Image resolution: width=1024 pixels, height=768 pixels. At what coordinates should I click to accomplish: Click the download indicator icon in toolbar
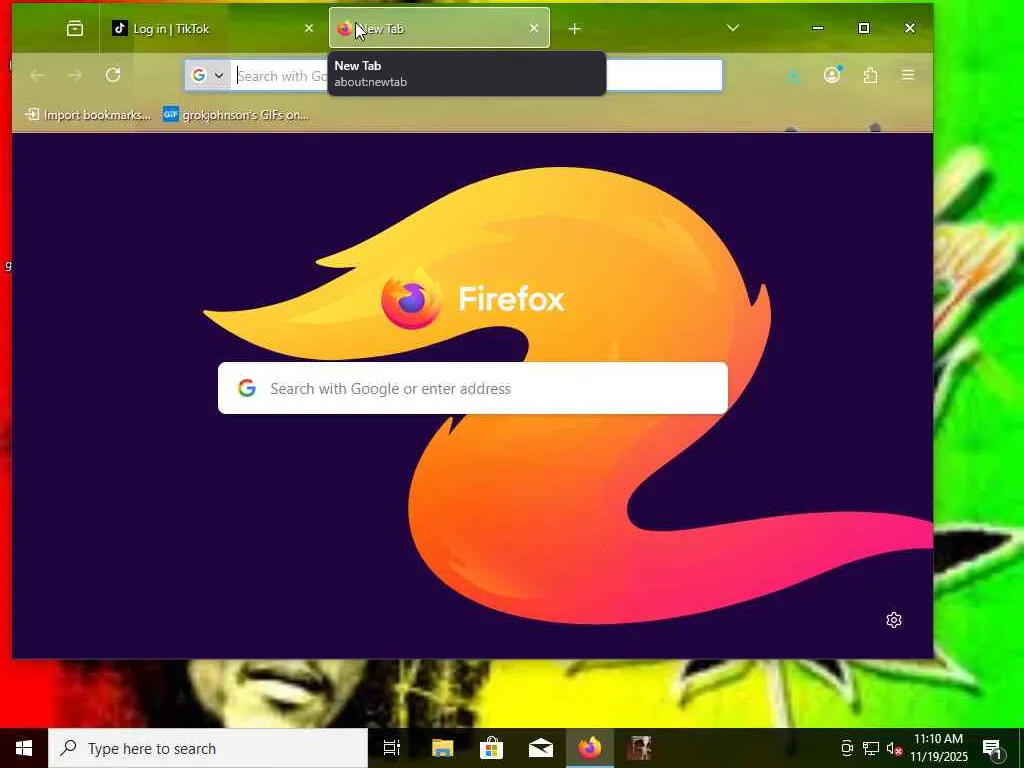[793, 76]
